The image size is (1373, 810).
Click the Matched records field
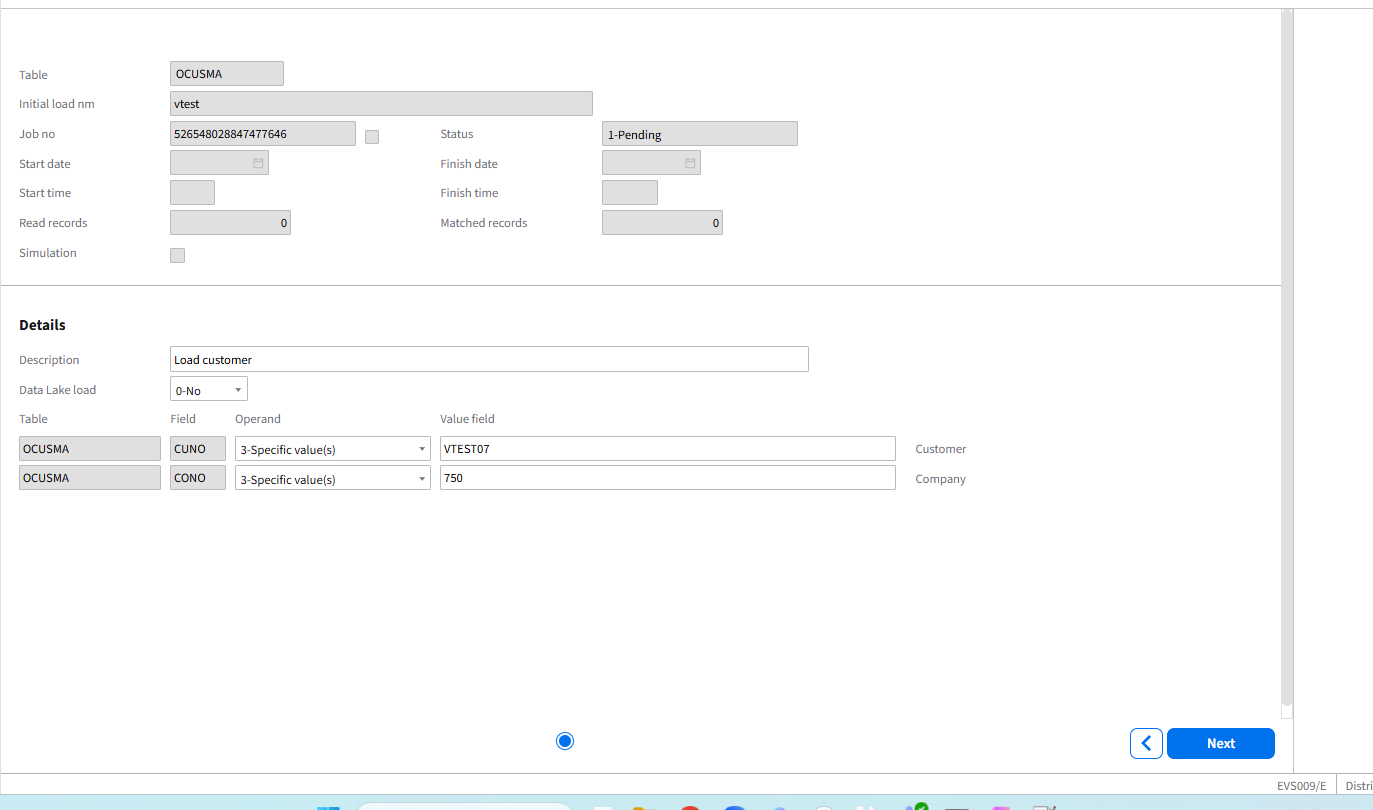662,222
